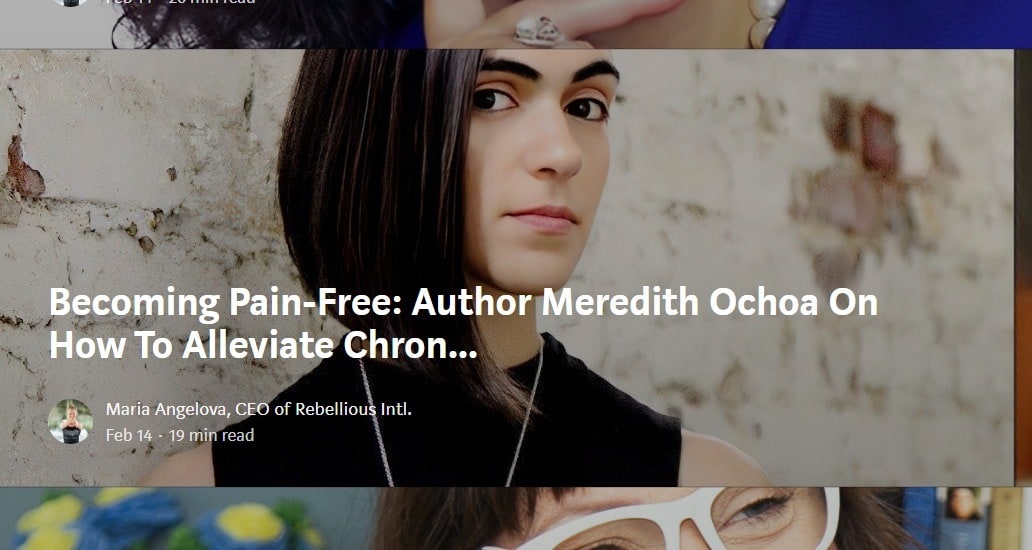This screenshot has width=1032, height=550.
Task: Select the "19 min read" label
Action: pyautogui.click(x=211, y=436)
